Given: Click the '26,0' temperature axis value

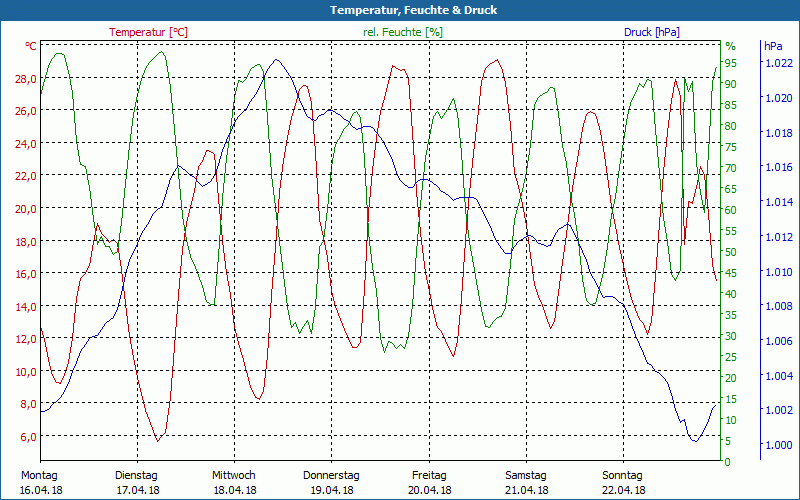Looking at the screenshot, I should pyautogui.click(x=26, y=111).
